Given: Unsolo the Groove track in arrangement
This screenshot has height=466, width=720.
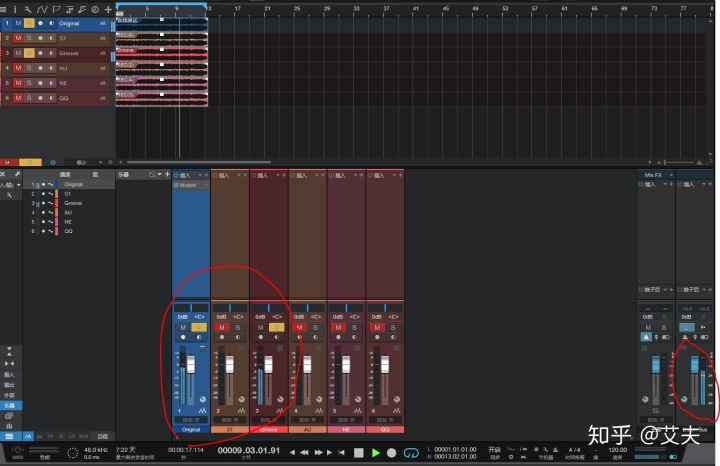Looking at the screenshot, I should coord(29,53).
